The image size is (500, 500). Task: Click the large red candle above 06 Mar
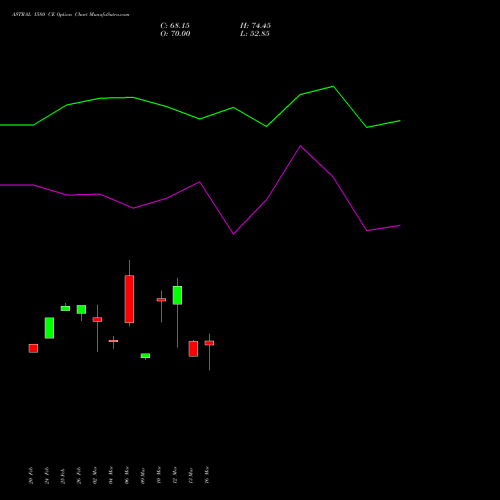(129, 299)
